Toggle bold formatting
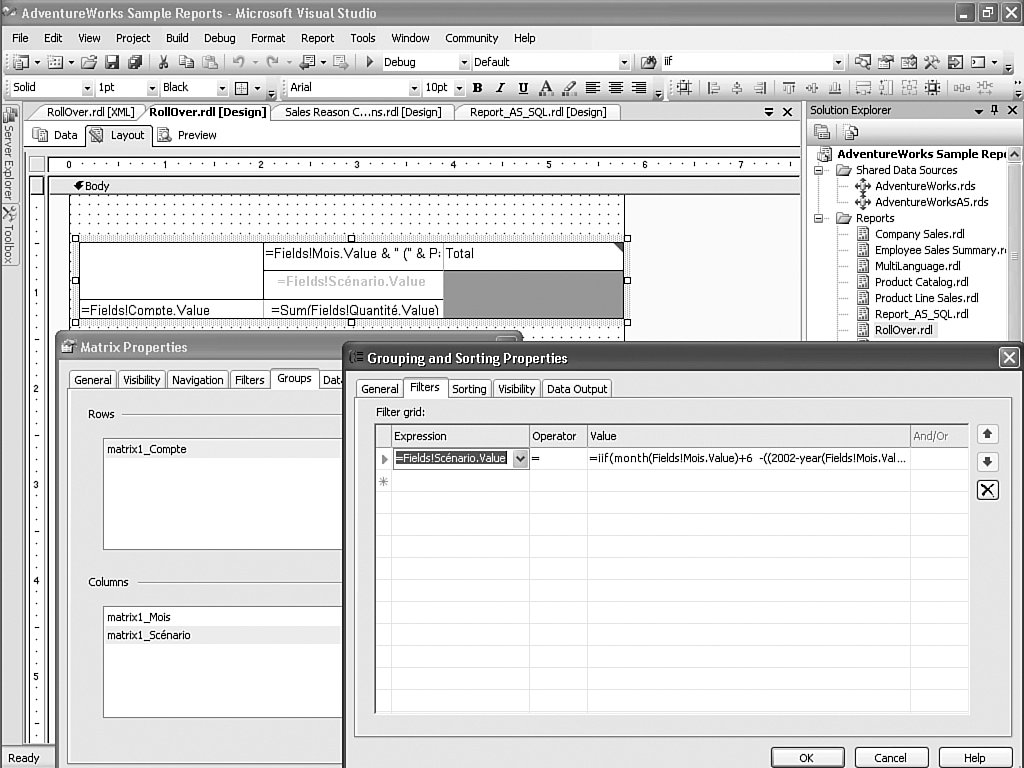 point(477,88)
